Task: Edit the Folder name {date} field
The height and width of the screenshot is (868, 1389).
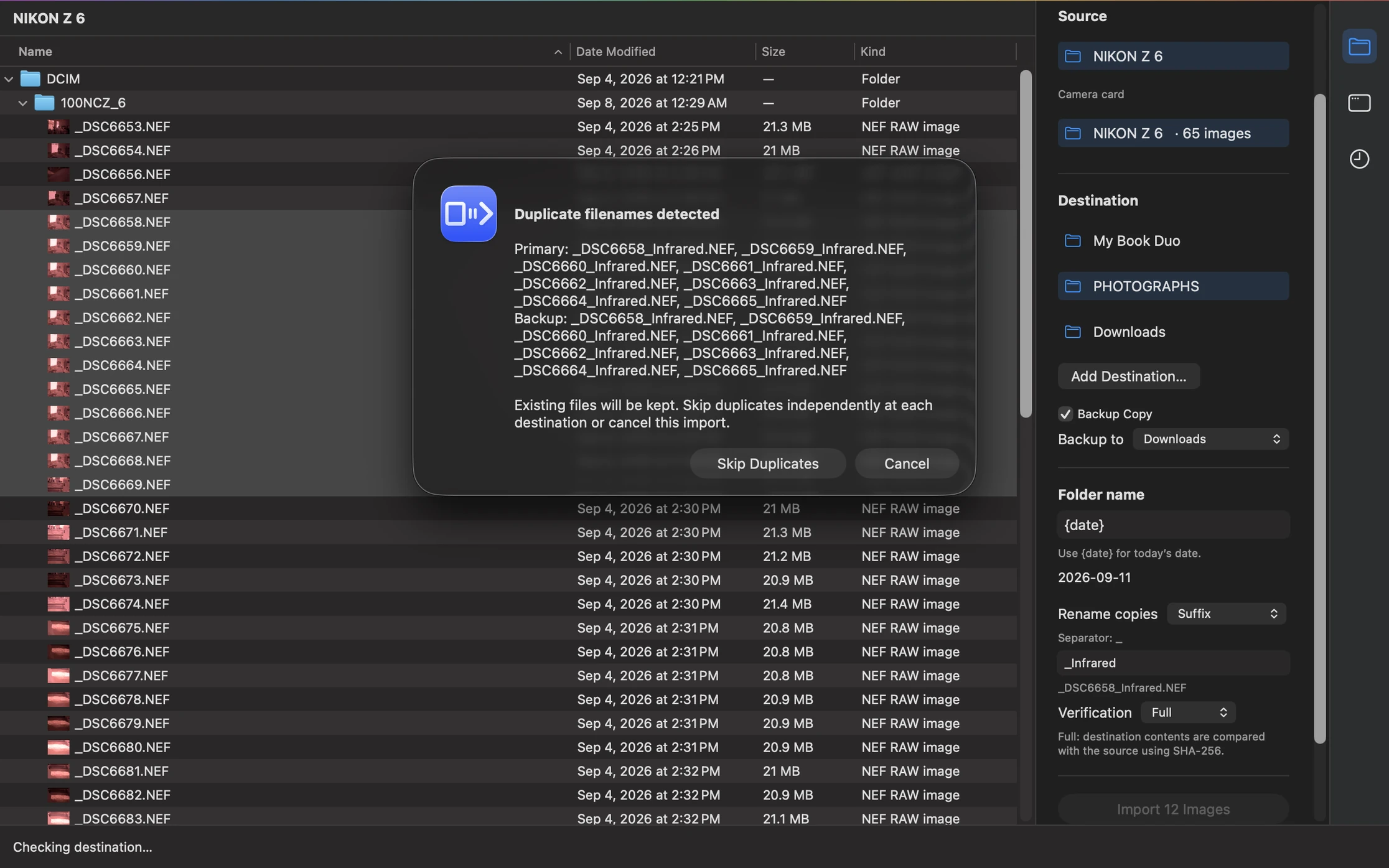Action: (1173, 525)
